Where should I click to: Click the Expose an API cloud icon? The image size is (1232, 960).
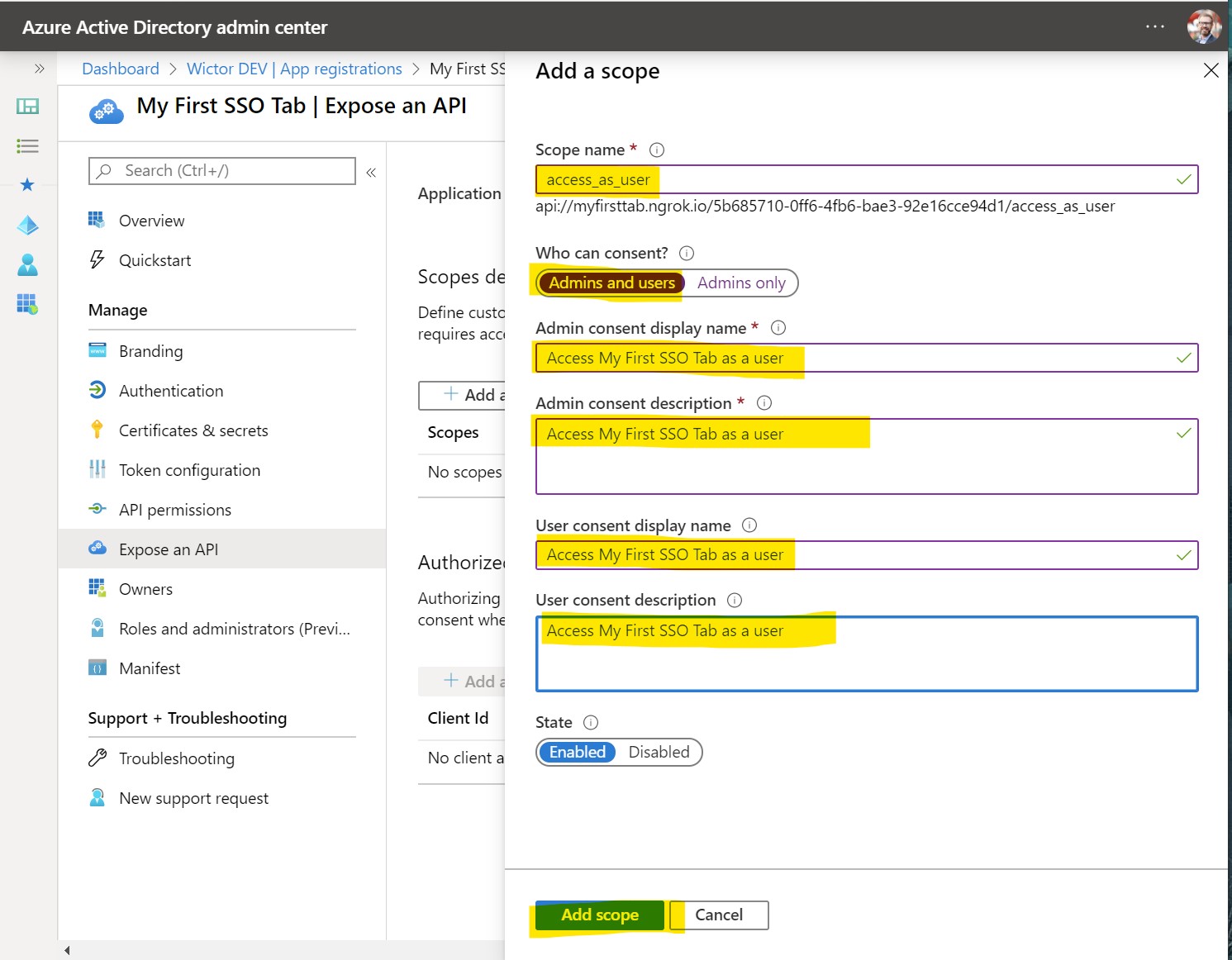pyautogui.click(x=98, y=548)
